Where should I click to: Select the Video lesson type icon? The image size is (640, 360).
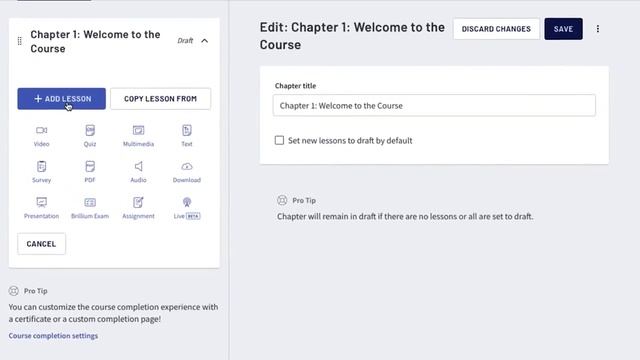[41, 131]
